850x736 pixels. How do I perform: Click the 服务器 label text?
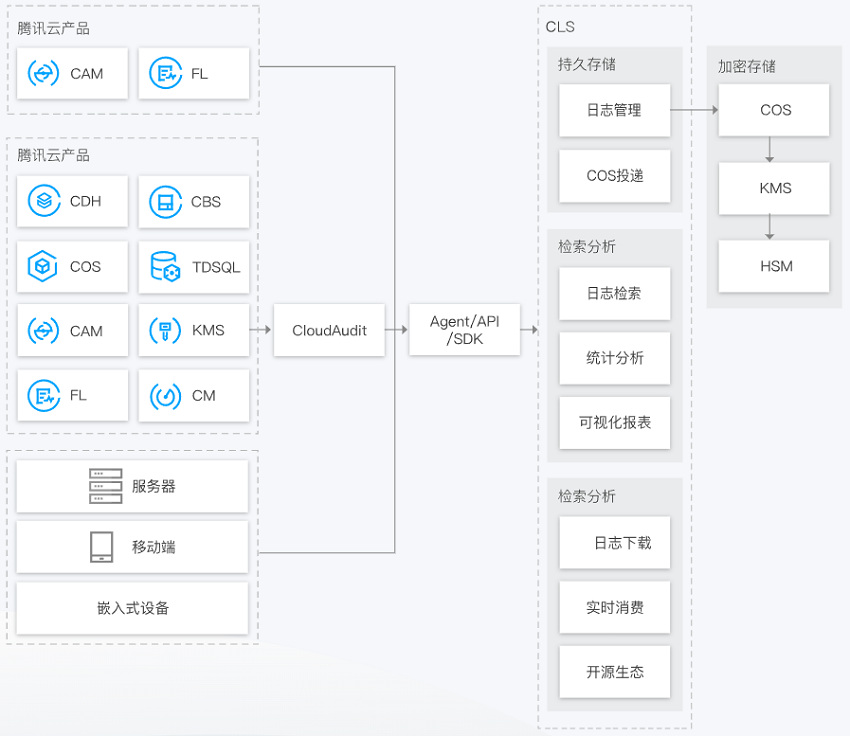tap(153, 486)
